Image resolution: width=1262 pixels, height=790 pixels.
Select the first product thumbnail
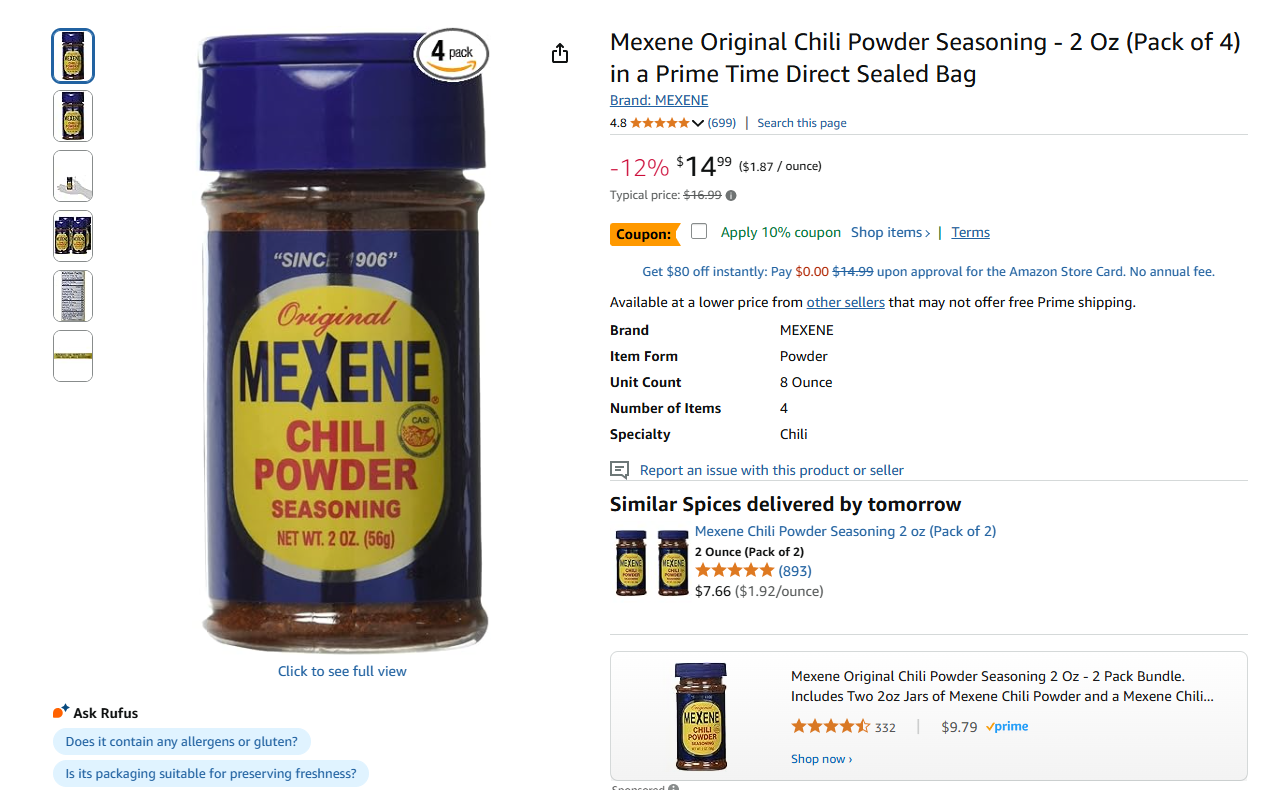[x=73, y=56]
